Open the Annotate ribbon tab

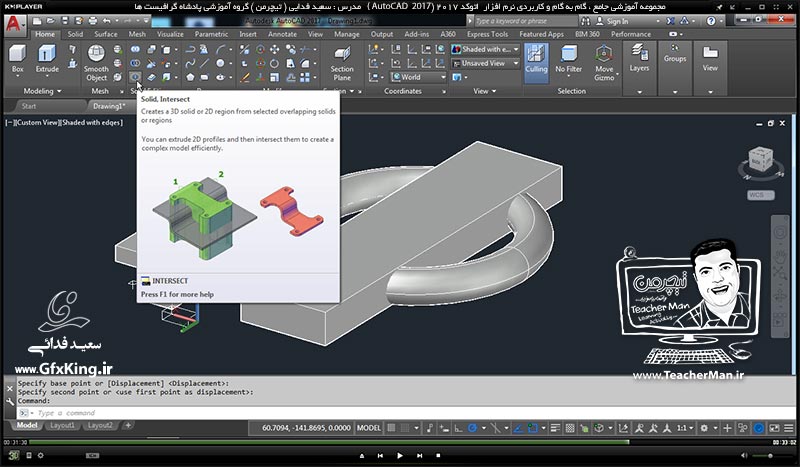[282, 34]
